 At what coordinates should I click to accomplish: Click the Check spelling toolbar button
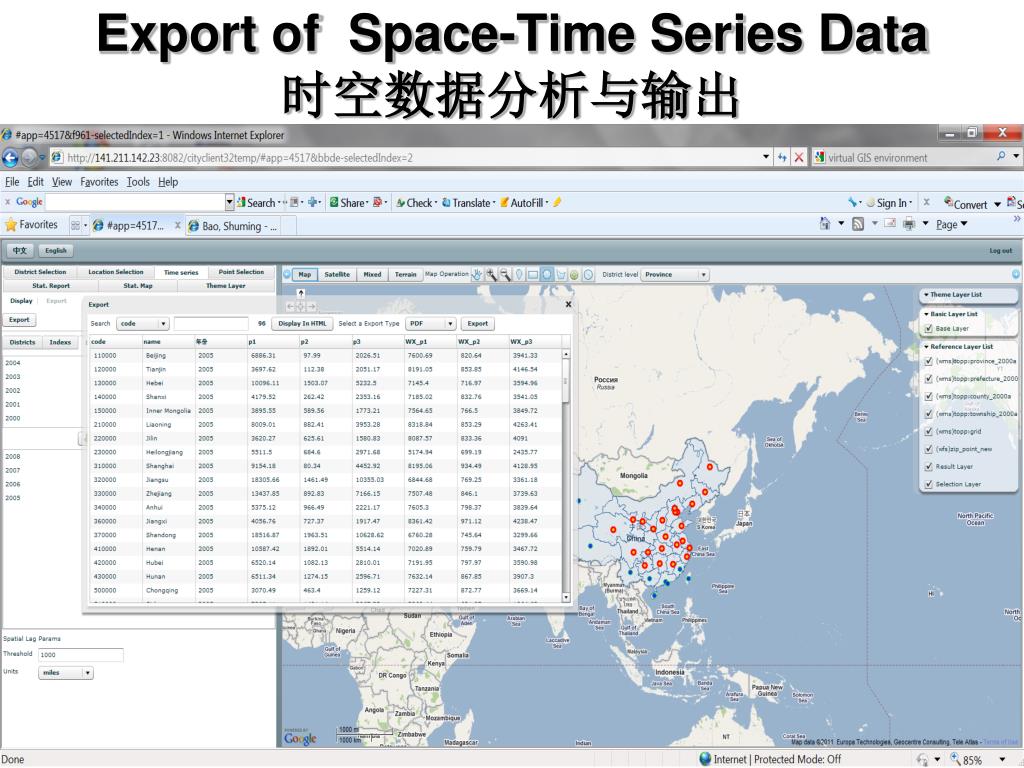(x=415, y=203)
